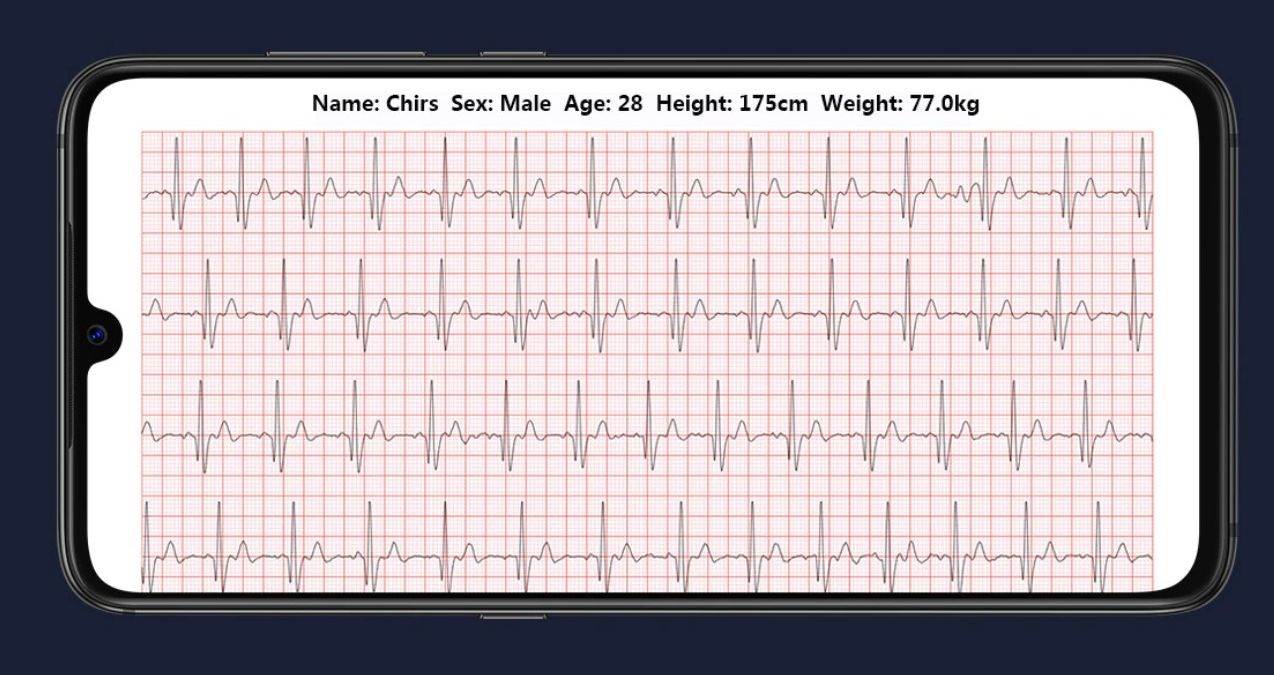The width and height of the screenshot is (1274, 675).
Task: Select the "Weight: 77.0kg" value
Action: coord(899,103)
